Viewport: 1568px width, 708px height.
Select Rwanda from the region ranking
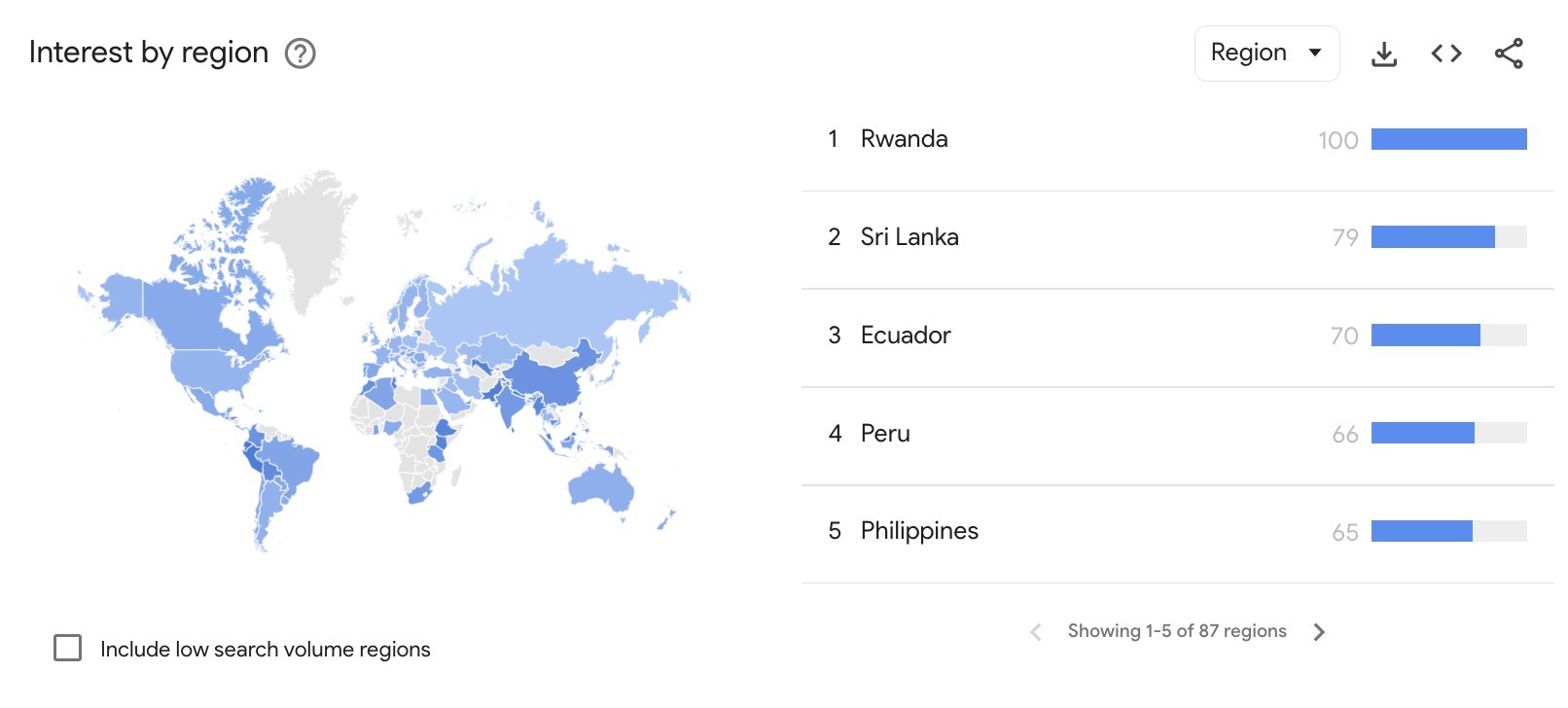click(903, 139)
